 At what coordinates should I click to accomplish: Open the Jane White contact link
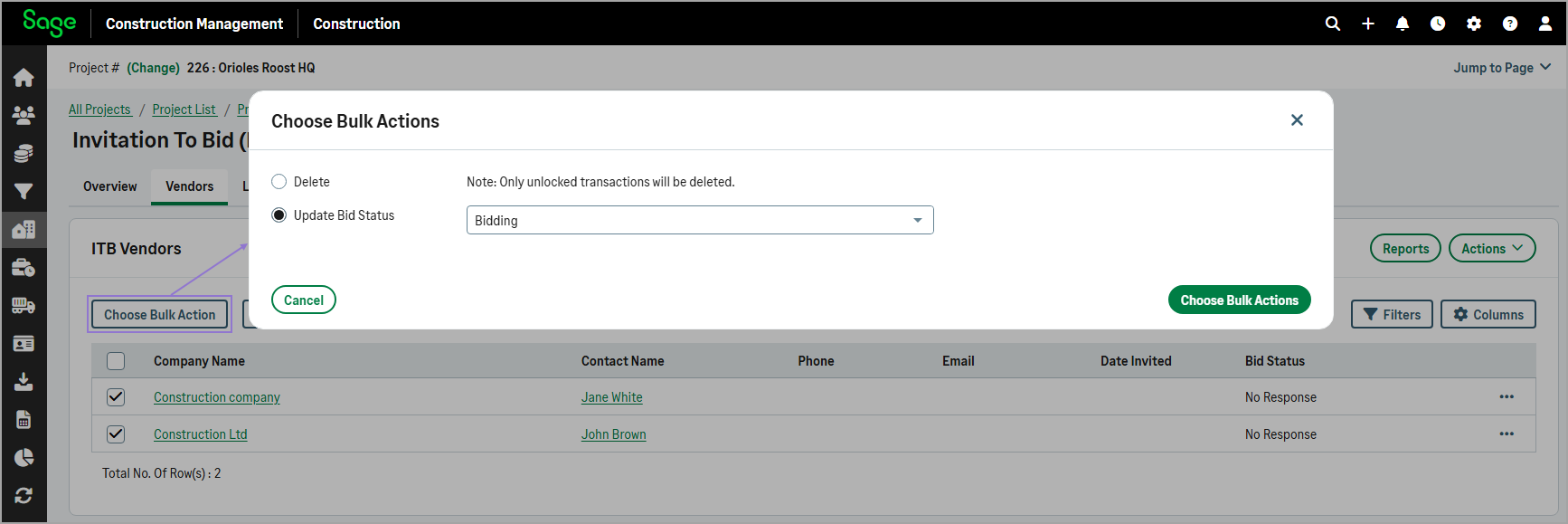(611, 397)
